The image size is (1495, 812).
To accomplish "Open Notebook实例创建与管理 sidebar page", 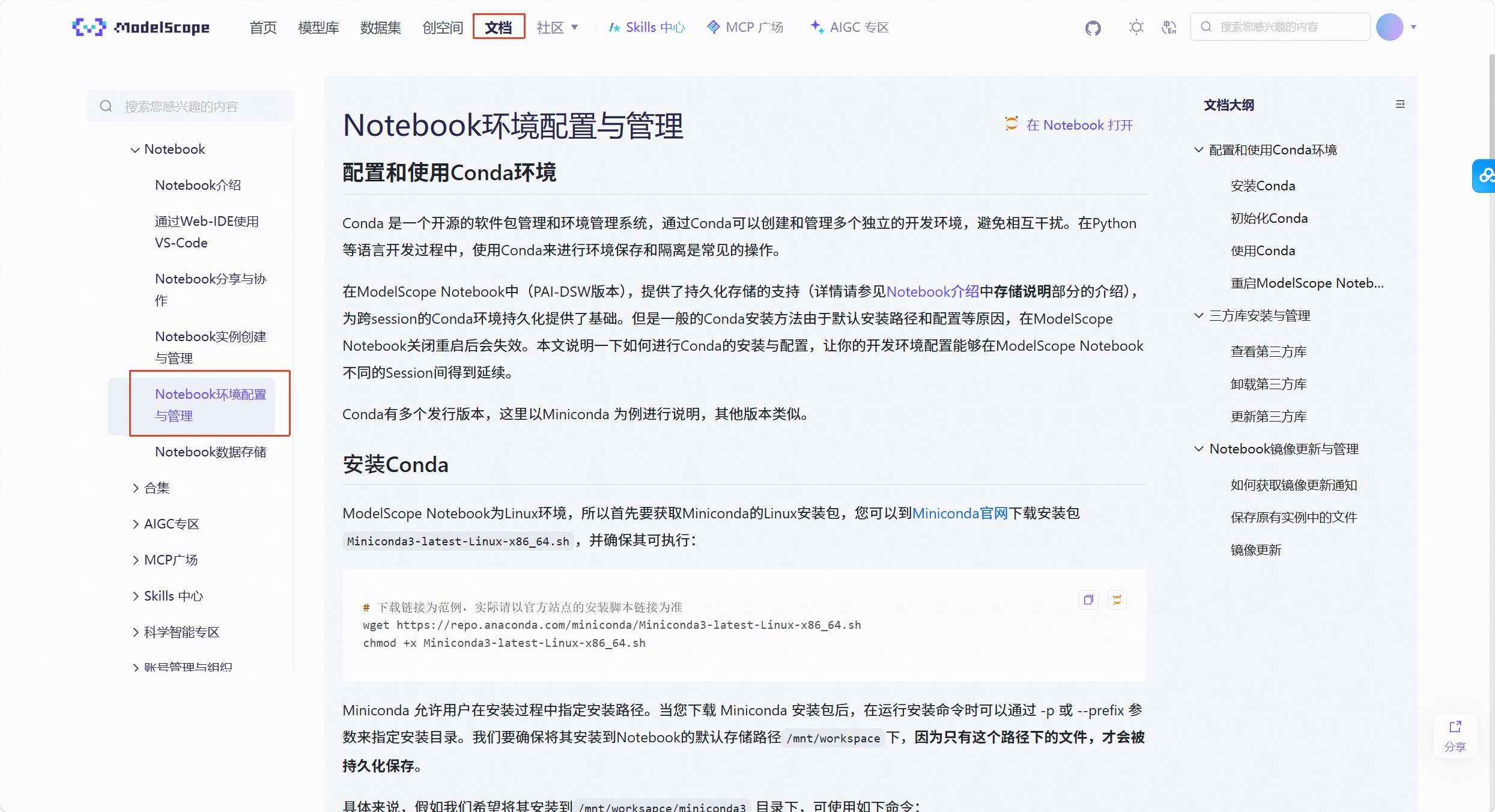I will click(x=210, y=347).
